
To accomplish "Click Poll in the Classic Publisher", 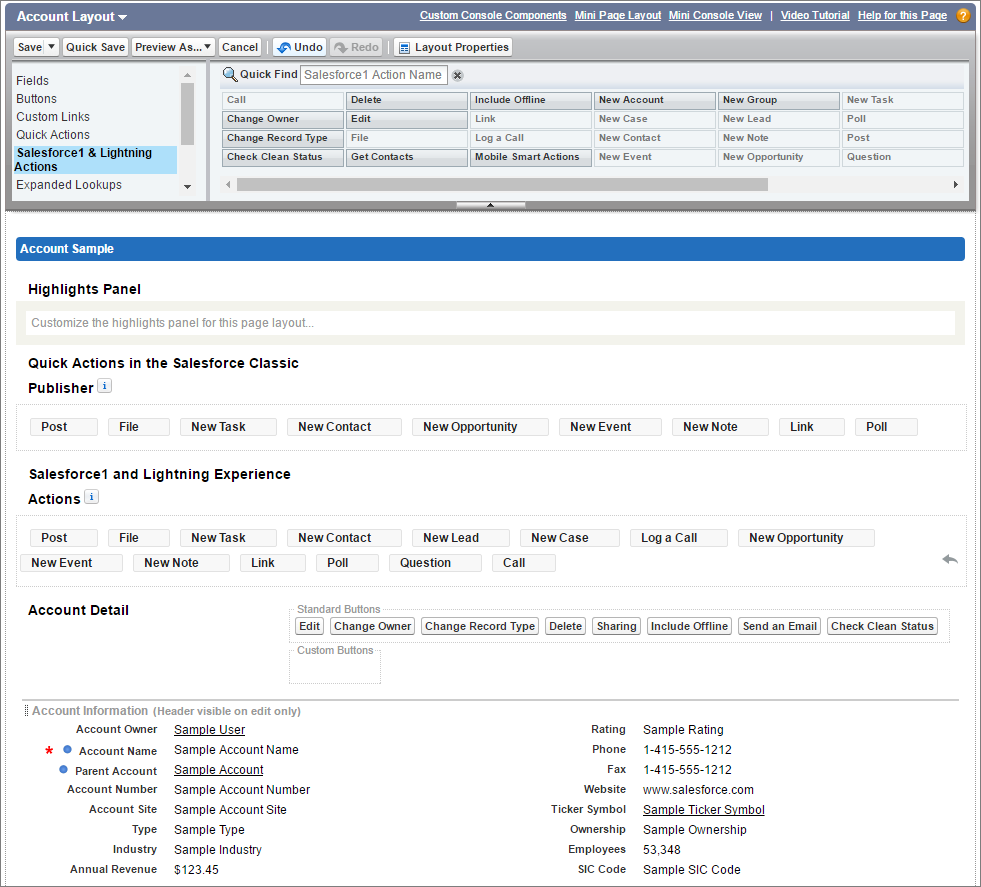I will pos(886,427).
